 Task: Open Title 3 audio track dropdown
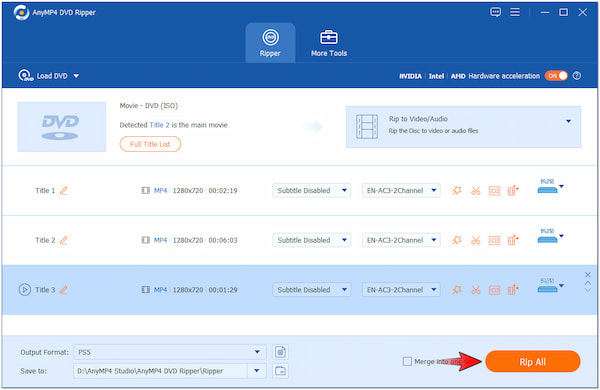click(x=401, y=290)
